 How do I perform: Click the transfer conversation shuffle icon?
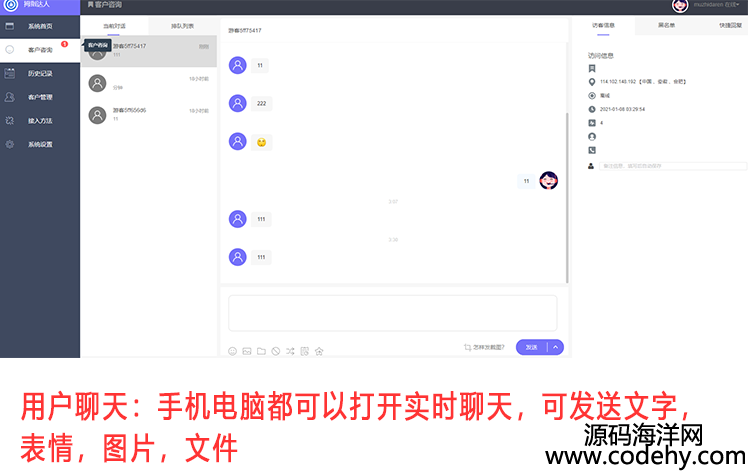tap(290, 351)
